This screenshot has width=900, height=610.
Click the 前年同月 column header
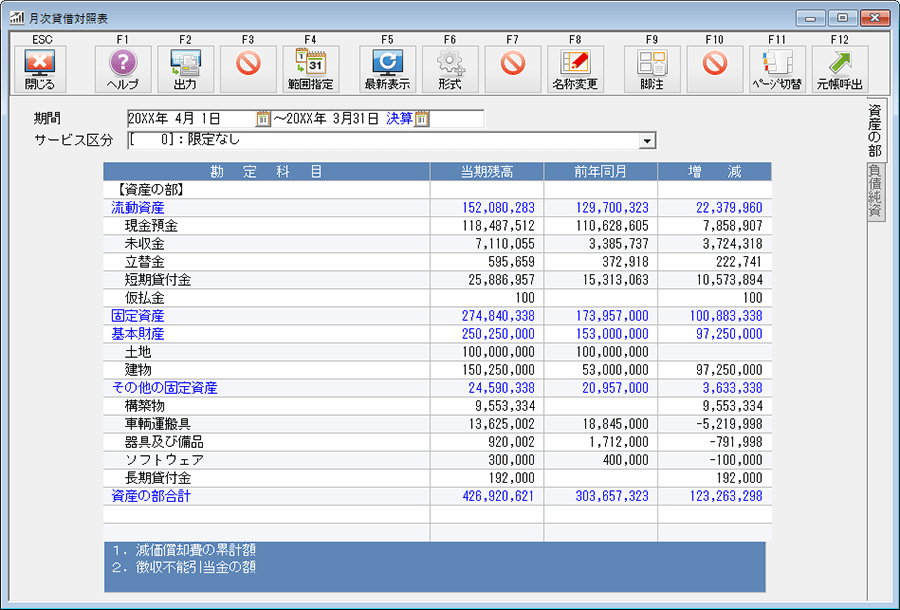click(x=600, y=172)
